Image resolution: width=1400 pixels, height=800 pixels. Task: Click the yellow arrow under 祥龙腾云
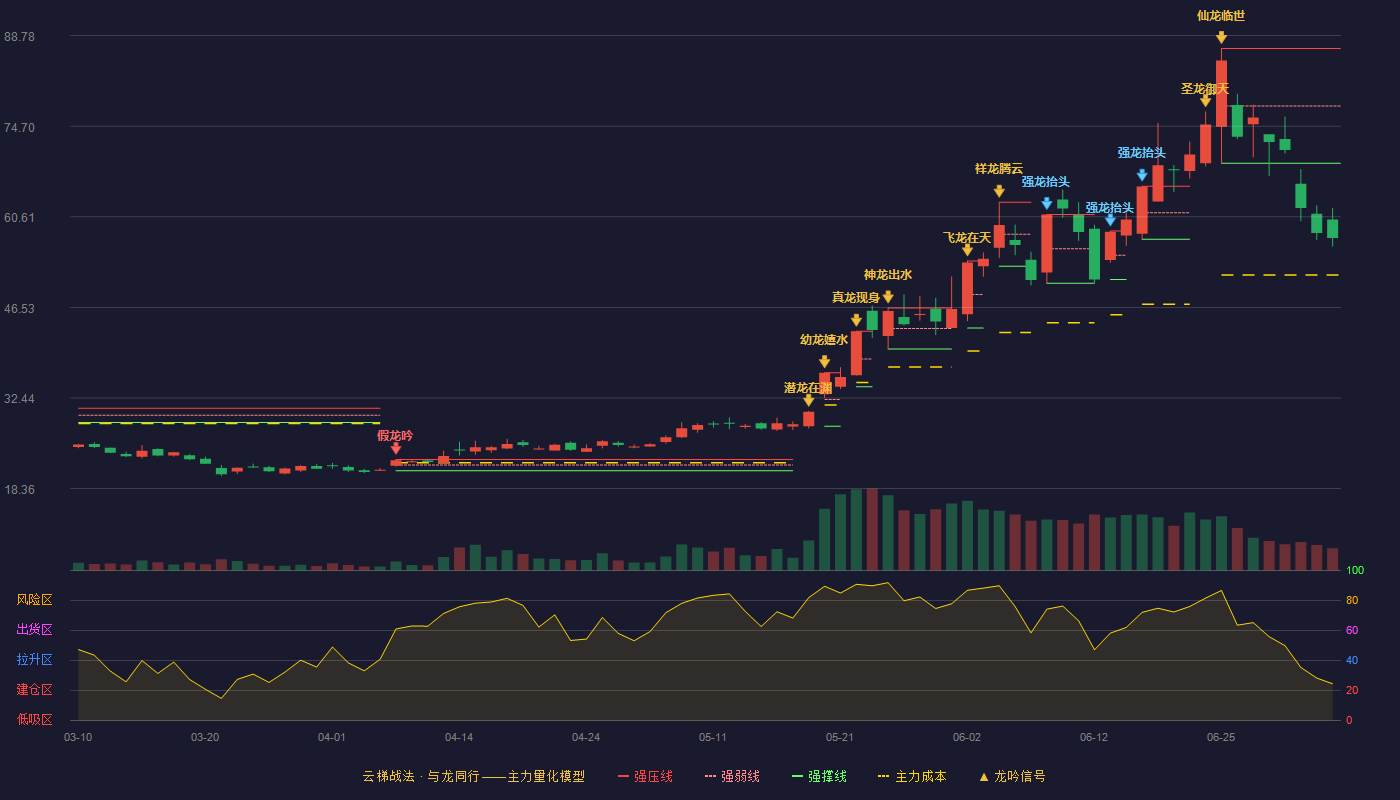pyautogui.click(x=999, y=191)
